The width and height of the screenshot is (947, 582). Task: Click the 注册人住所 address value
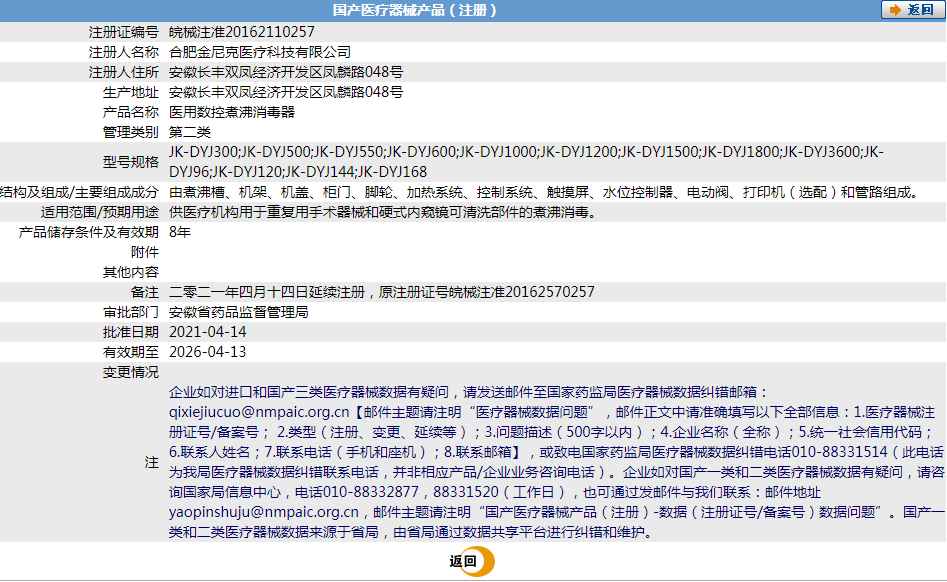286,72
